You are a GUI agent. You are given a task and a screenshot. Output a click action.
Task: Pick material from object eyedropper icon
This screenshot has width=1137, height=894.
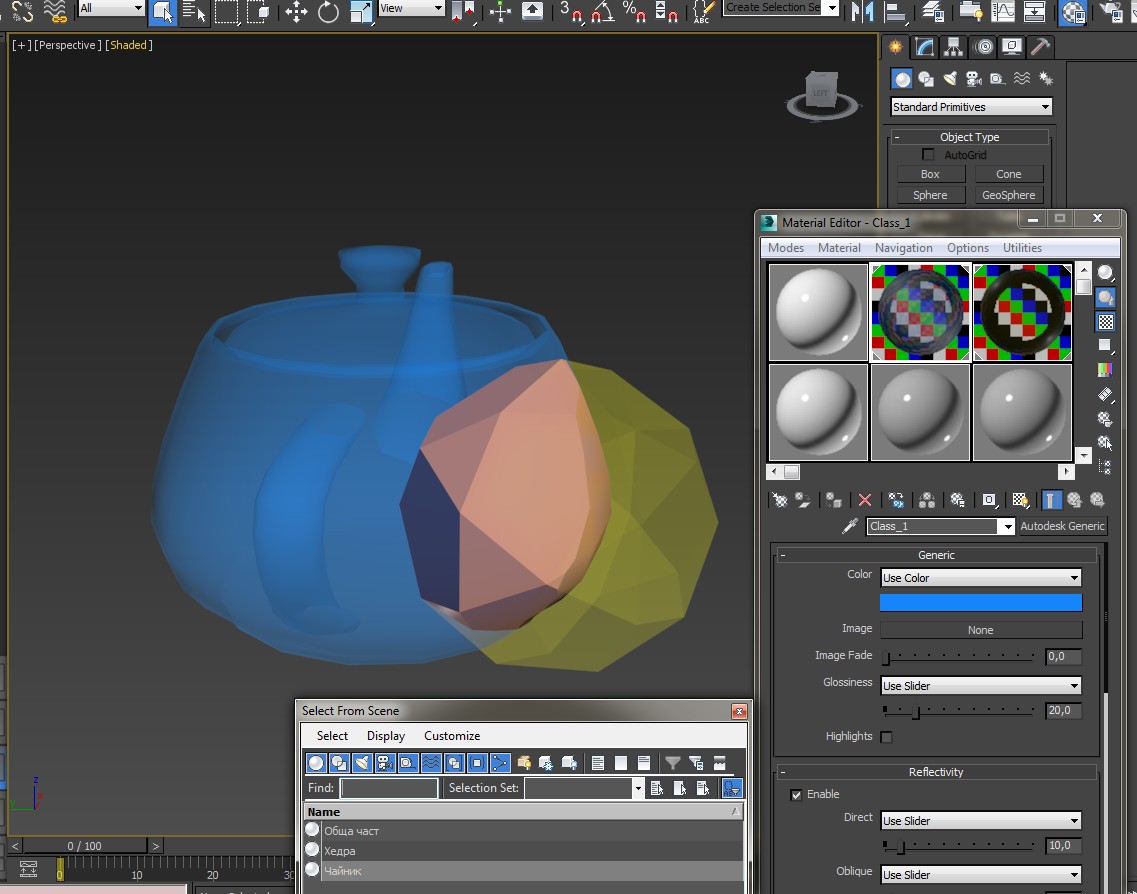click(849, 526)
